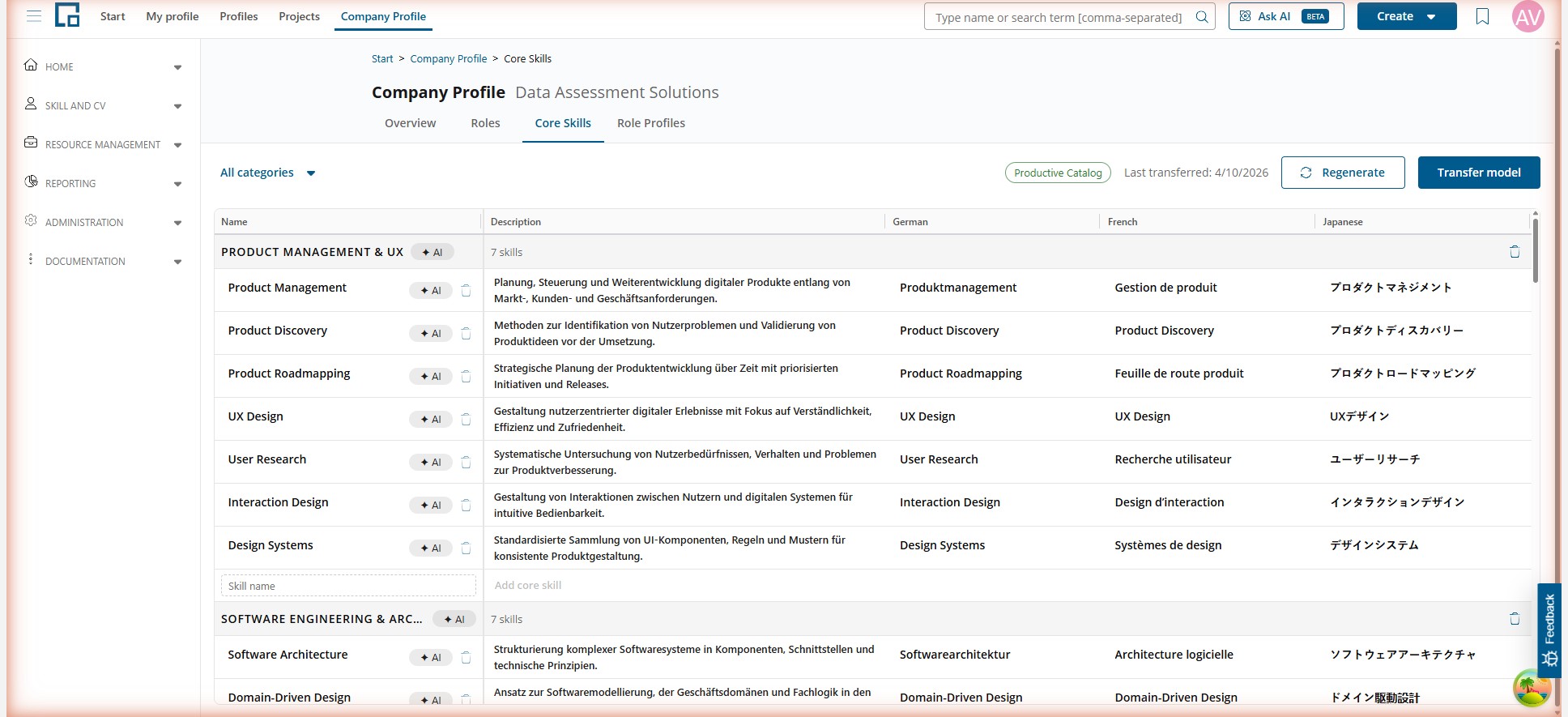Delete the Product Discovery skill
The image size is (1568, 717).
pos(466,333)
